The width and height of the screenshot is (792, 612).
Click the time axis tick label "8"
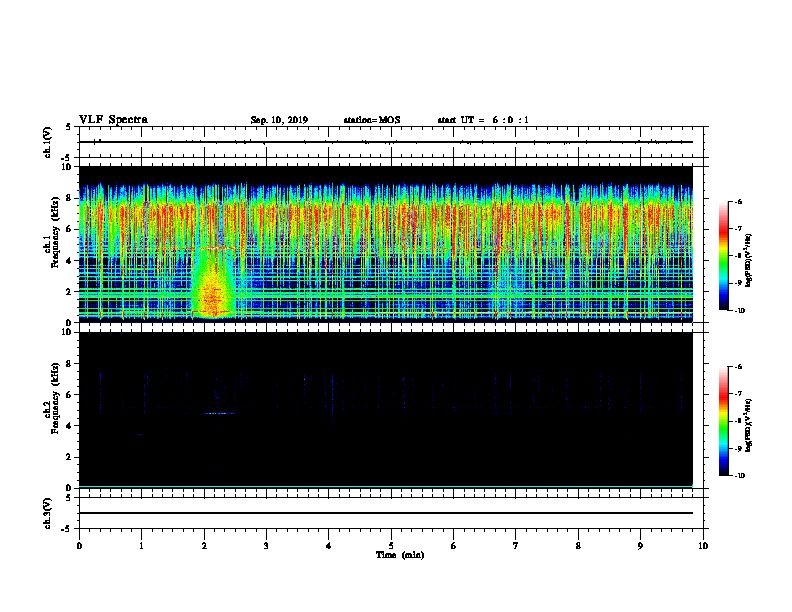[578, 546]
